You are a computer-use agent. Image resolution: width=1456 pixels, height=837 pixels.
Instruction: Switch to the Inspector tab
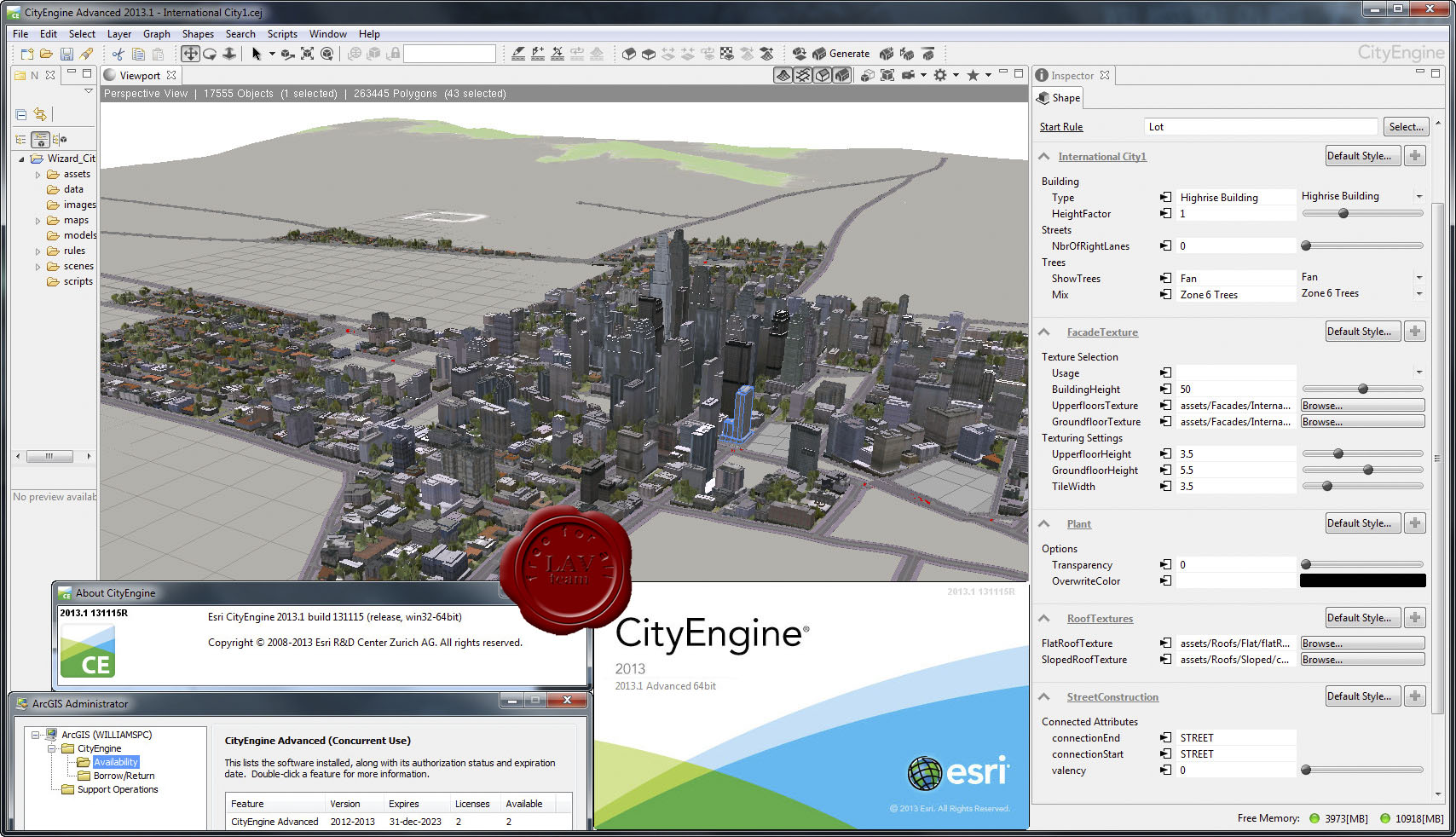click(x=1072, y=76)
